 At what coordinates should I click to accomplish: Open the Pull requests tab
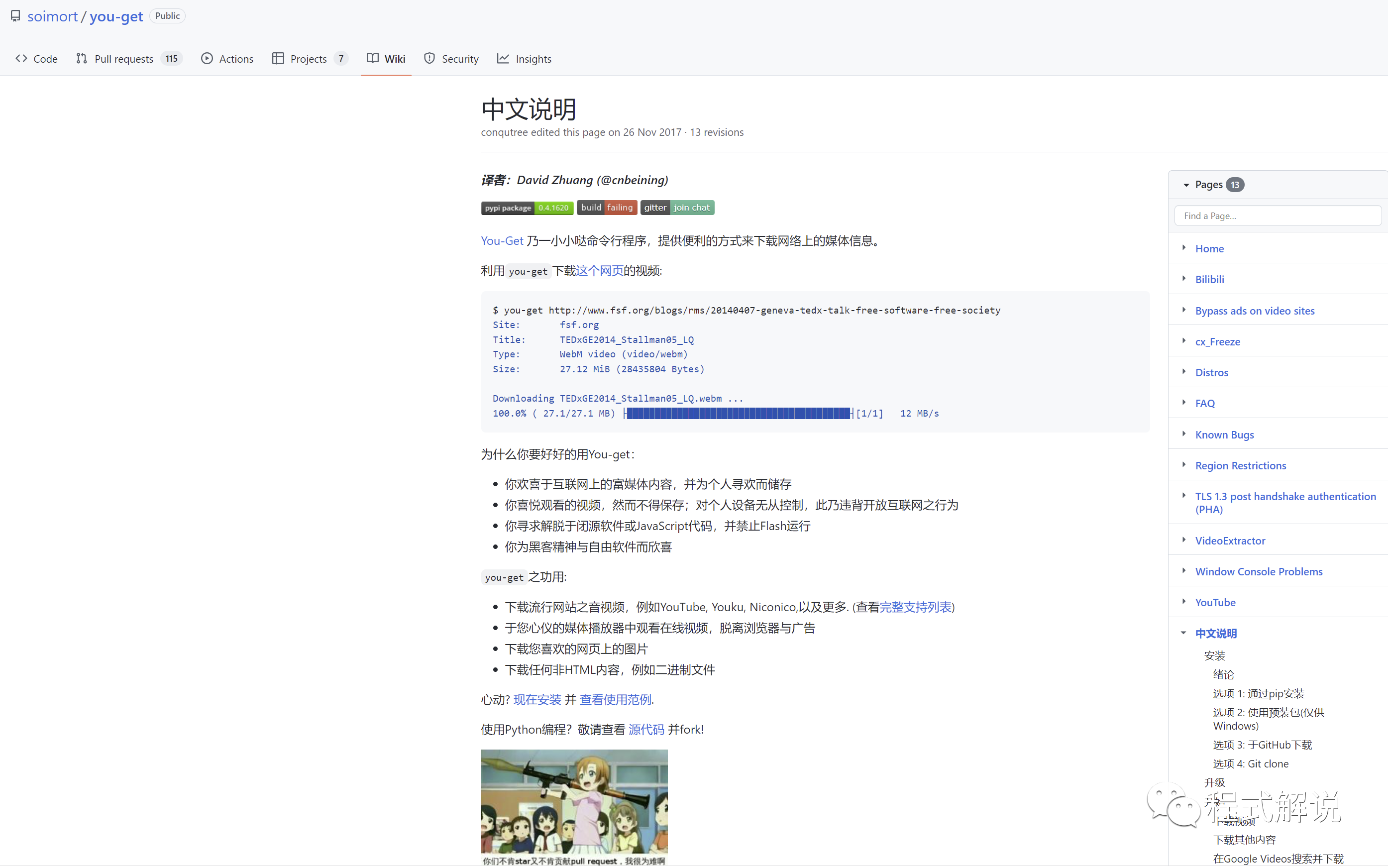point(123,59)
